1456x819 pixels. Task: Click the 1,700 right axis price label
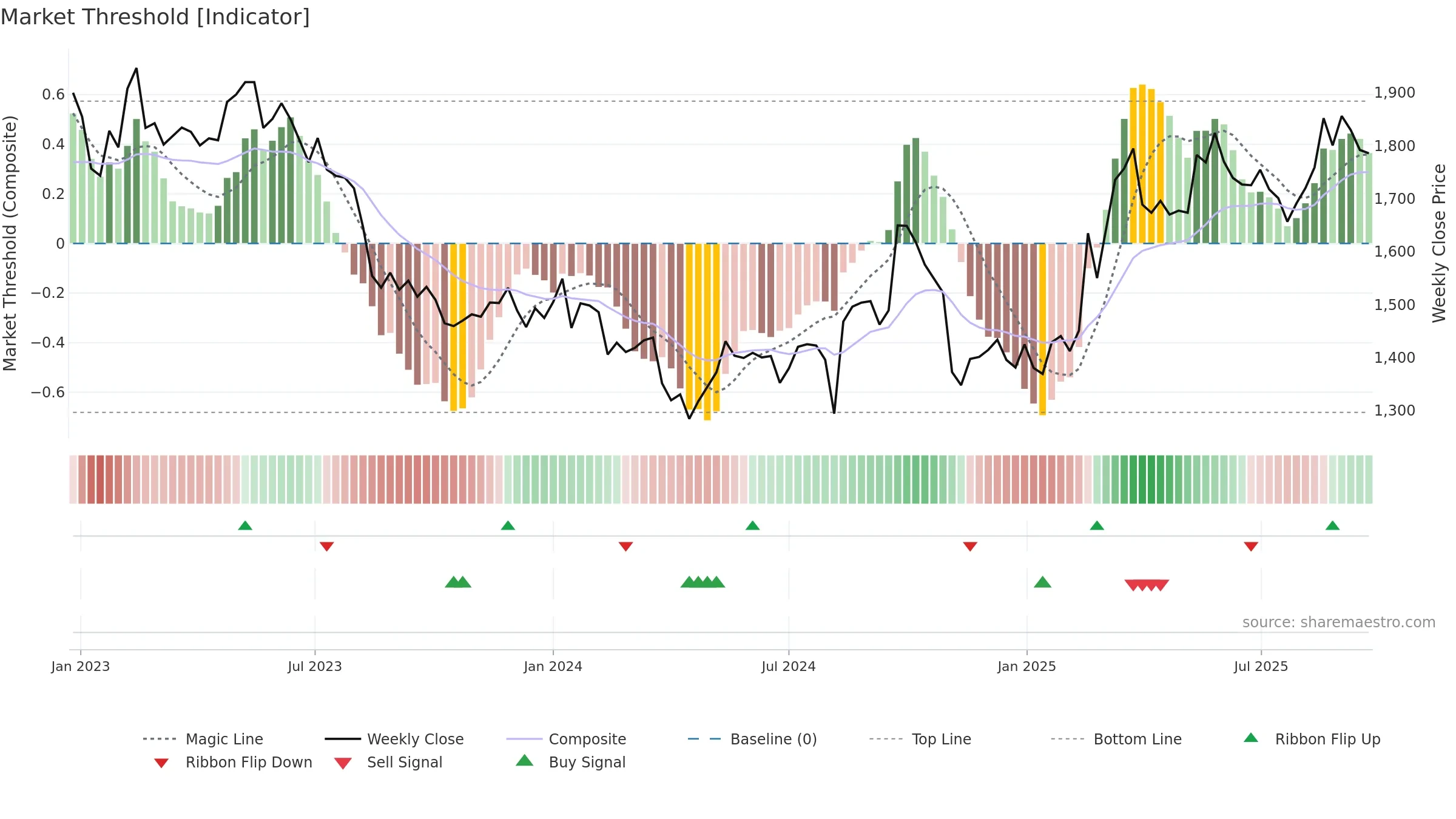click(1394, 199)
